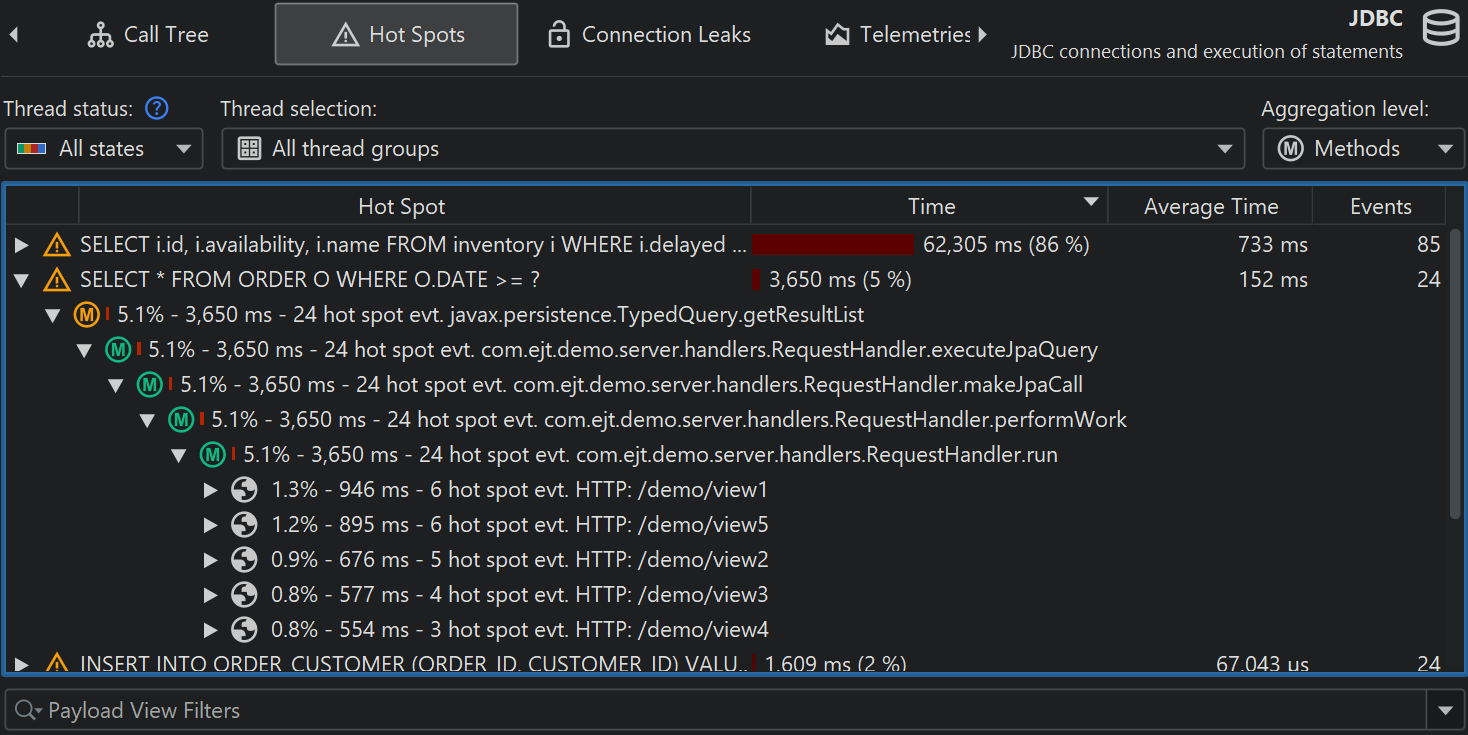Viewport: 1468px width, 735px height.
Task: Click the globe icon for /demo/view1
Action: coord(244,490)
